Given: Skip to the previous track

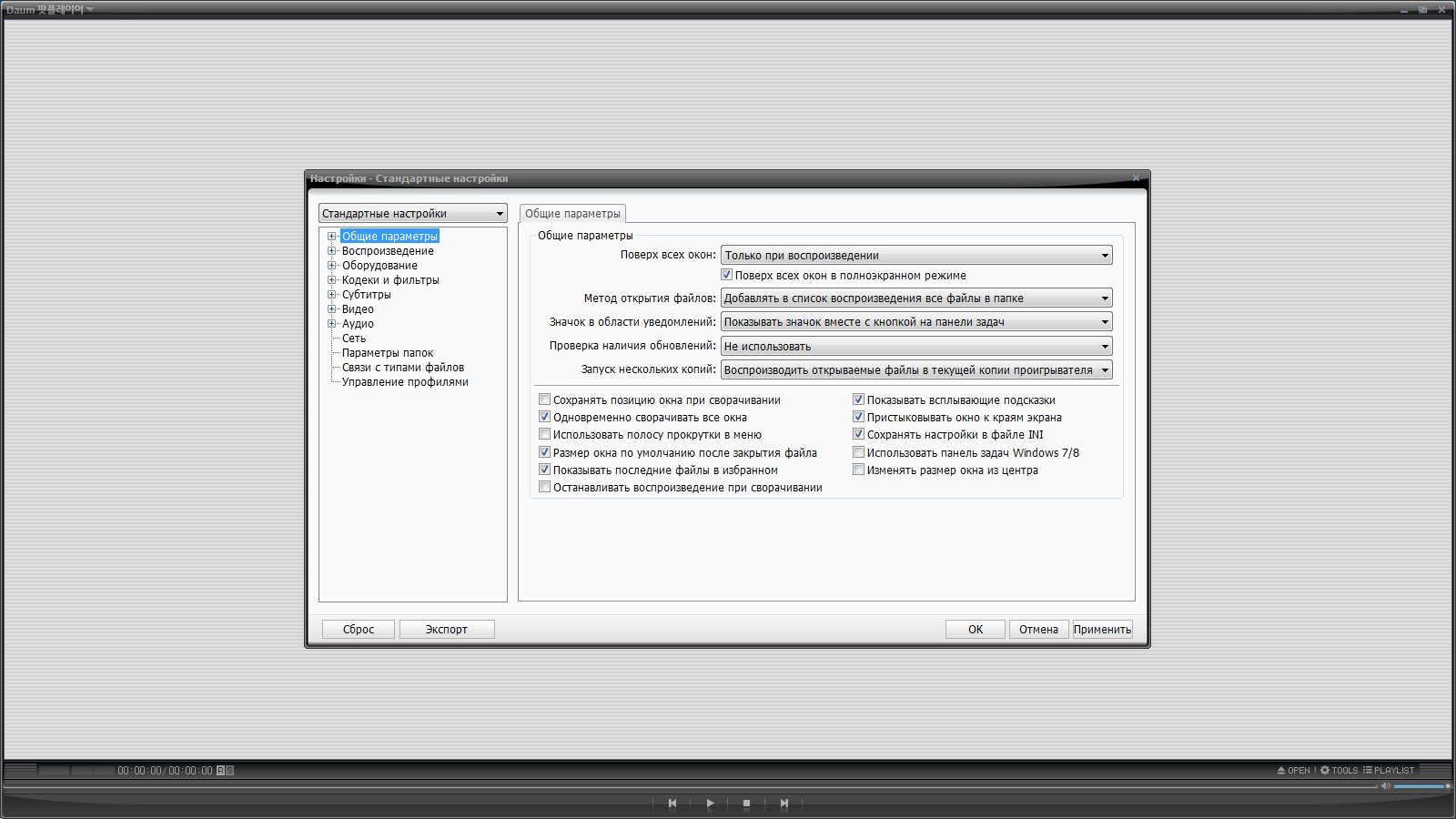Looking at the screenshot, I should pos(672,804).
